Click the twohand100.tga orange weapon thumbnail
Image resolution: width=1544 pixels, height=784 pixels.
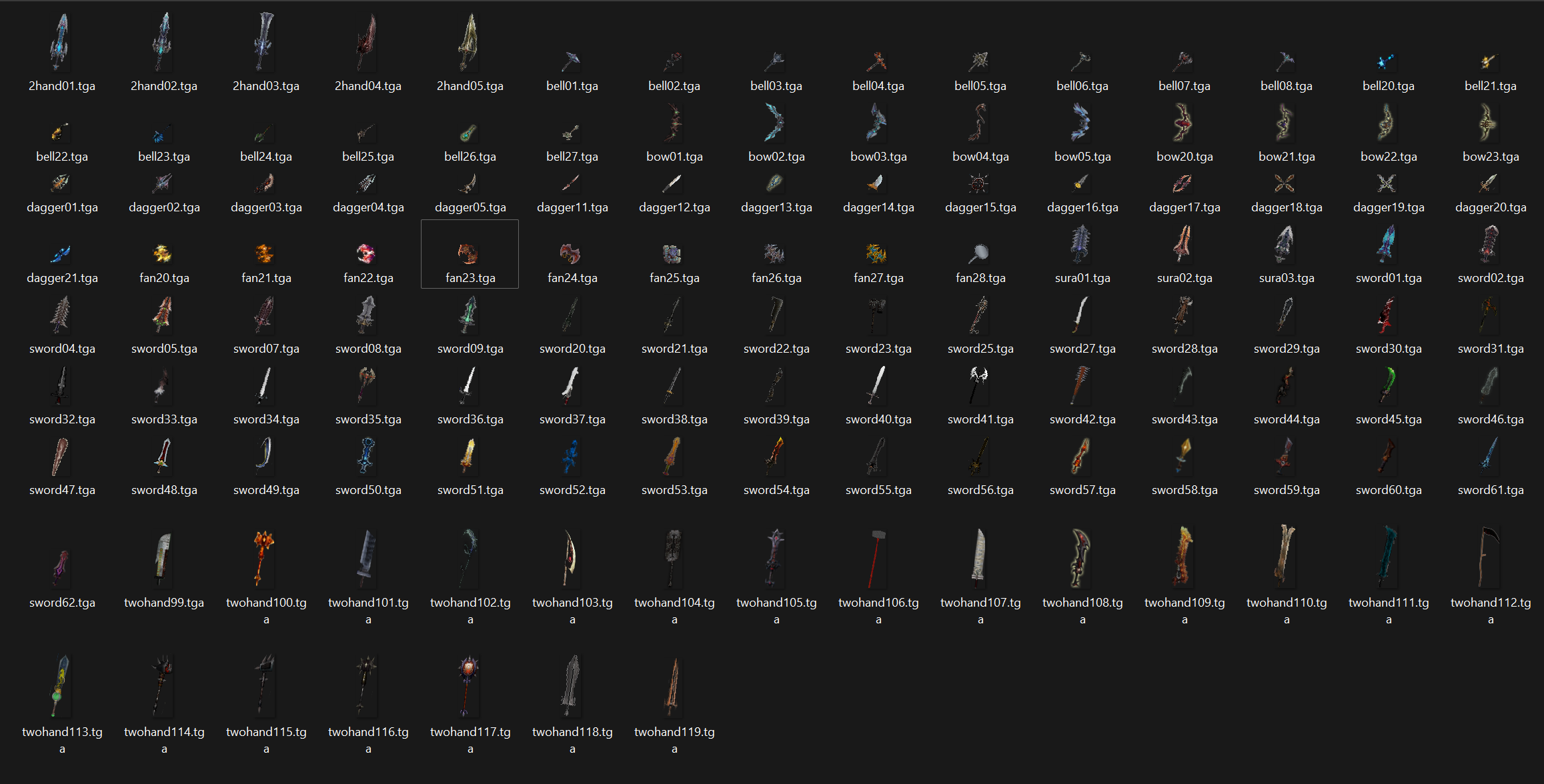(x=265, y=559)
